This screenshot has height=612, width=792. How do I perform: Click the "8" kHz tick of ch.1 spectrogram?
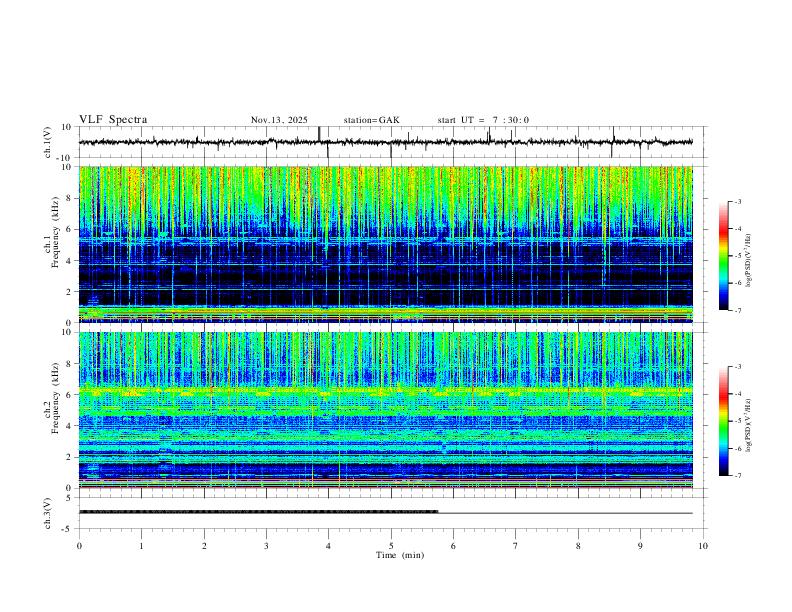pyautogui.click(x=69, y=198)
